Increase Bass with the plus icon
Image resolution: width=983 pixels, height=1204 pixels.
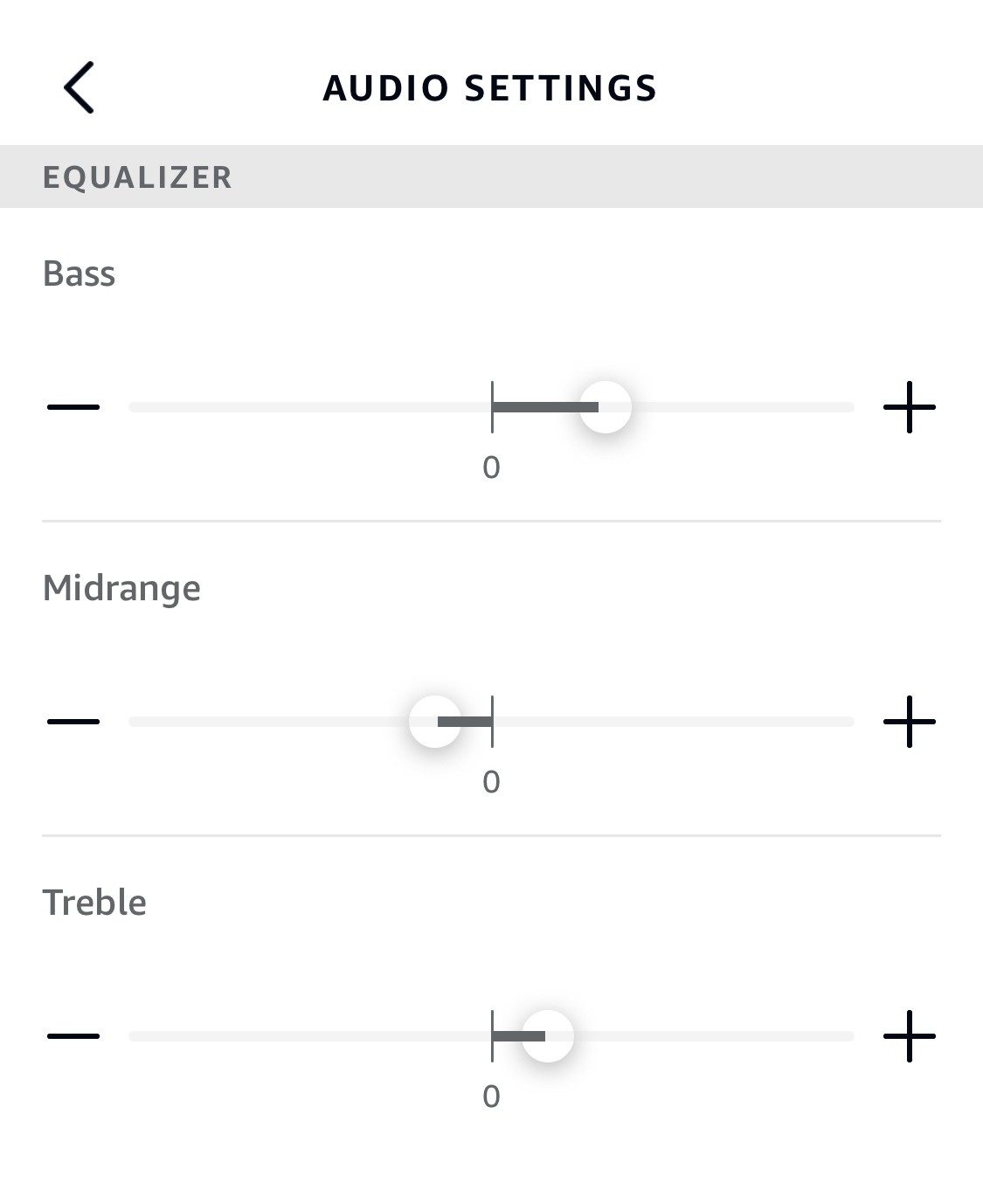coord(909,407)
